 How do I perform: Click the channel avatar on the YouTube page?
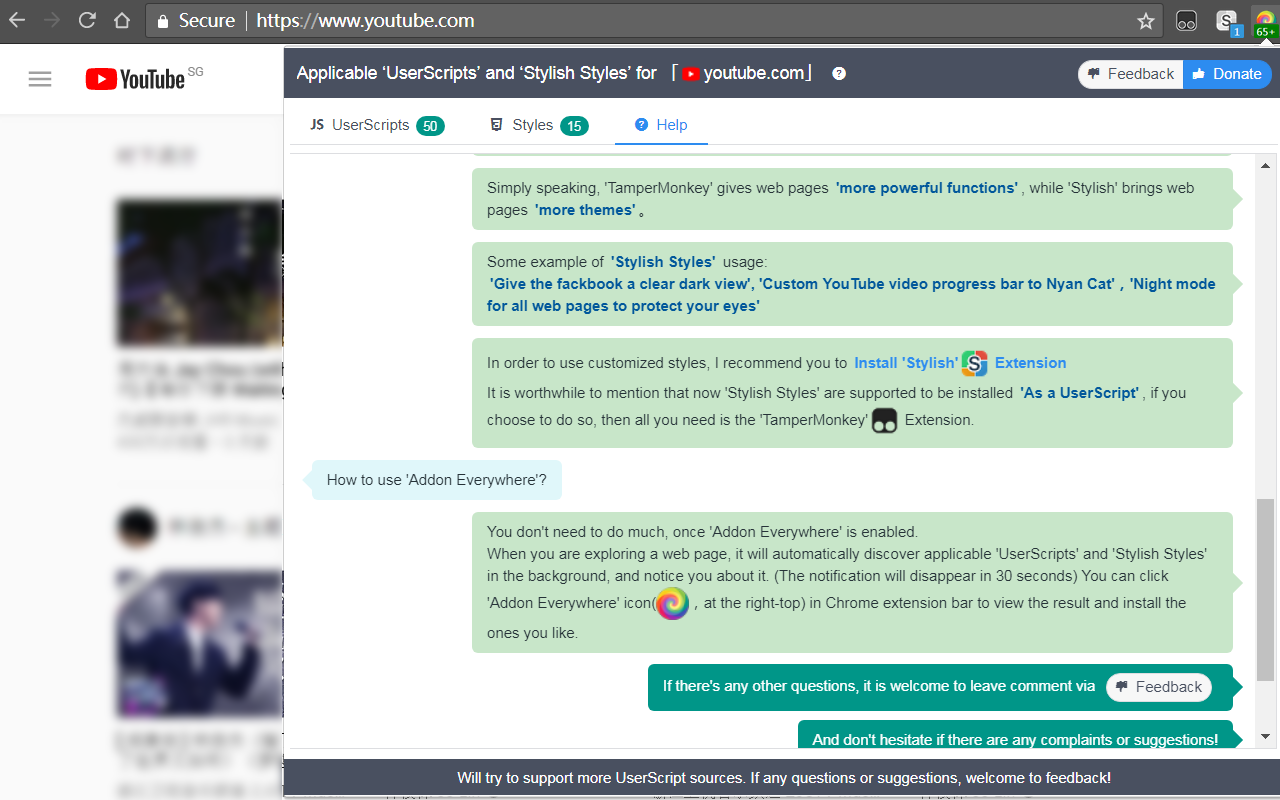[137, 527]
